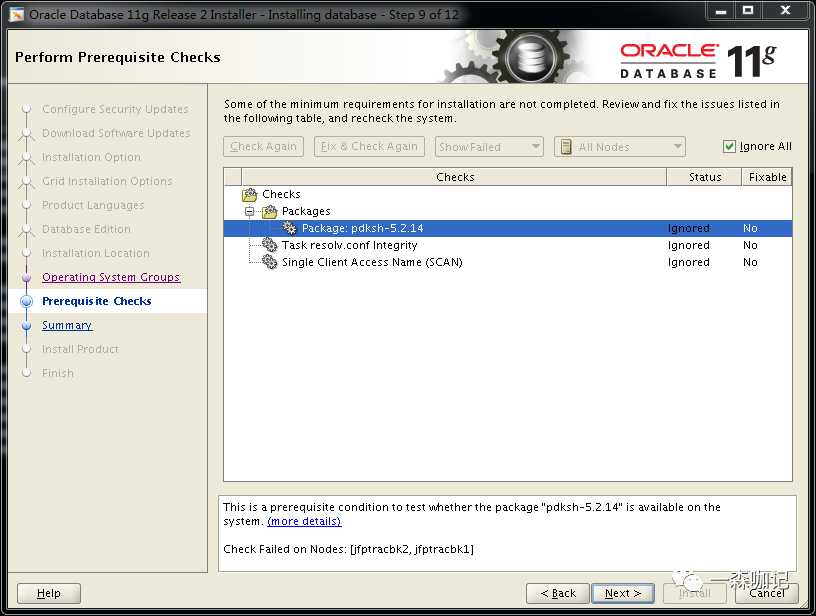The height and width of the screenshot is (616, 816).
Task: Click Ignored status of resolv.conf Integrity
Action: pos(688,245)
